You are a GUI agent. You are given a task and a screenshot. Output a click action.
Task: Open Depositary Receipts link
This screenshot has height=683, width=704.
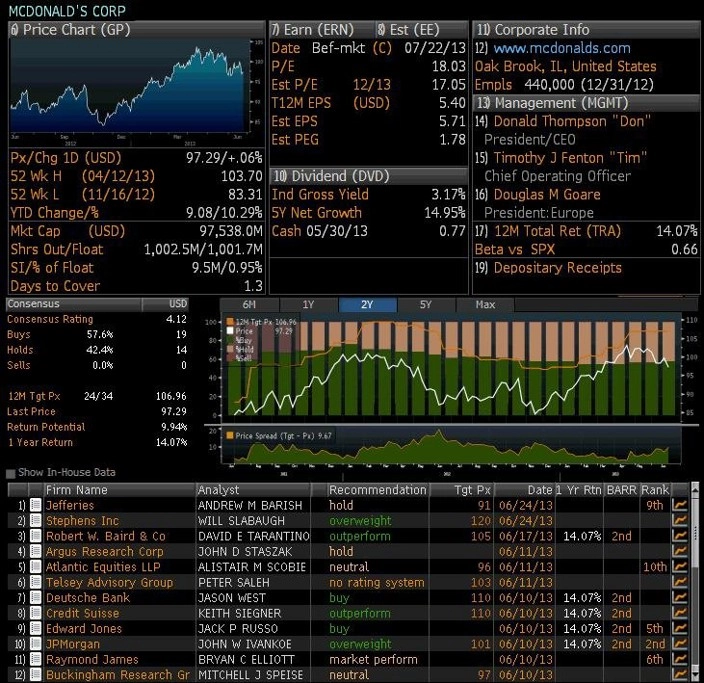point(557,268)
